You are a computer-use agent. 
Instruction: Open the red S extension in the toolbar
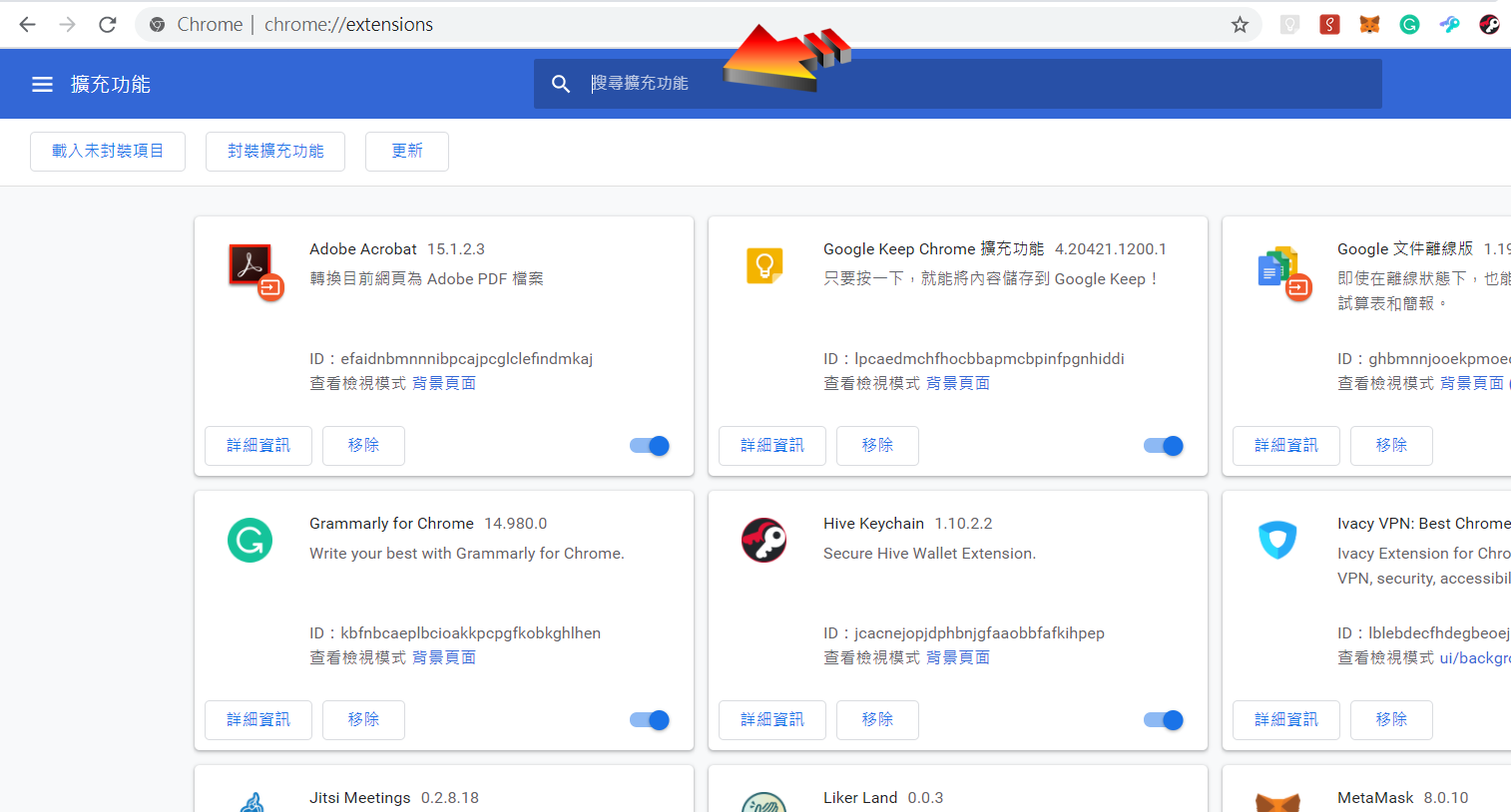point(1329,24)
